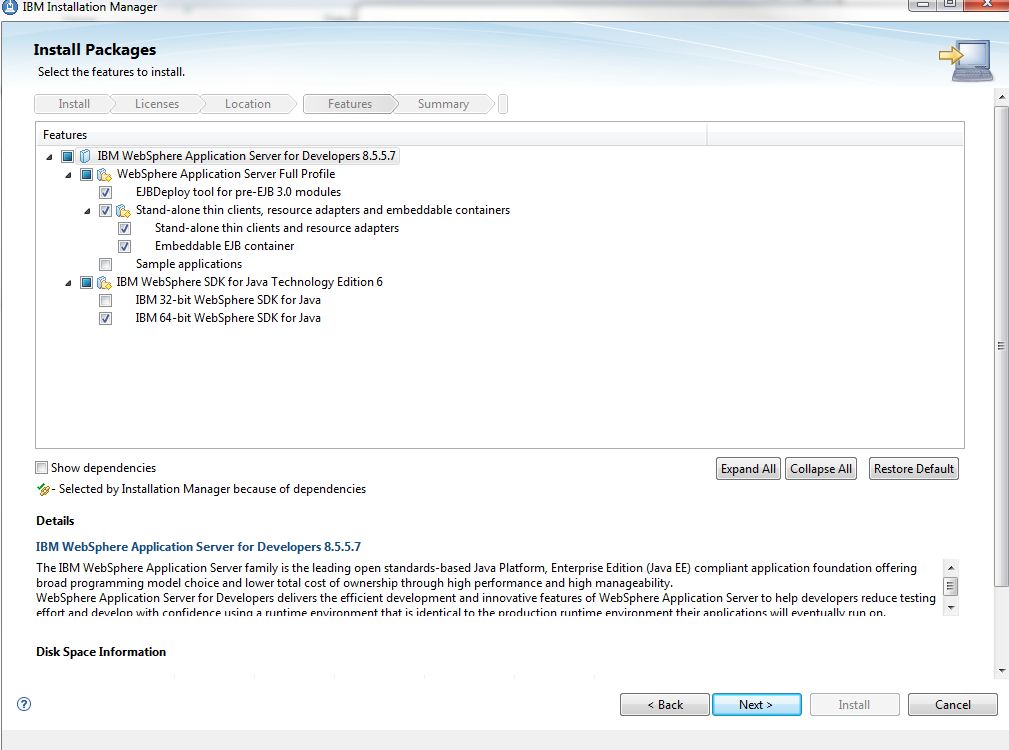The height and width of the screenshot is (750, 1009).
Task: Go back with the < Back button
Action: (x=665, y=704)
